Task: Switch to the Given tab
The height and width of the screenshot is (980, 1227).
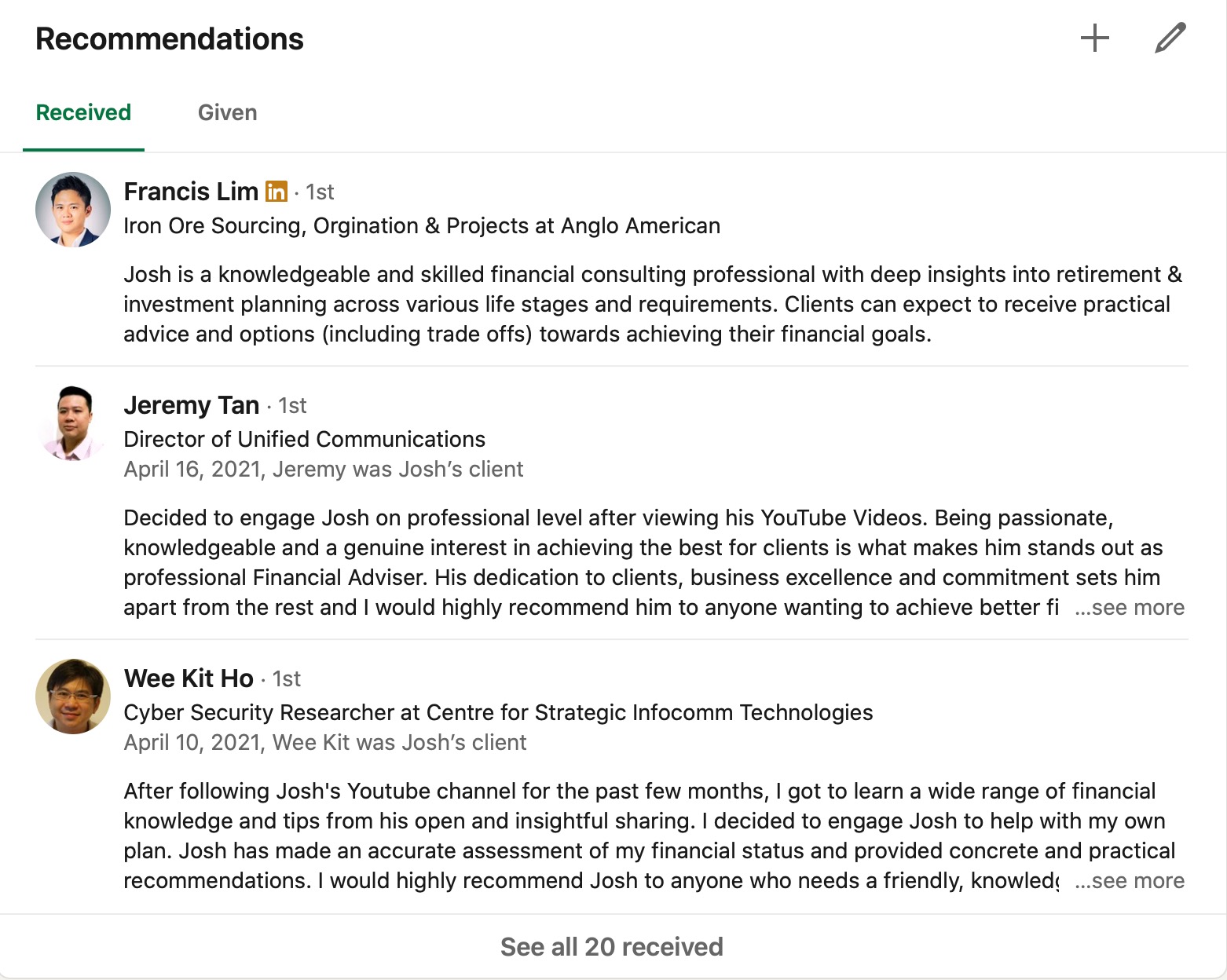Action: point(227,113)
